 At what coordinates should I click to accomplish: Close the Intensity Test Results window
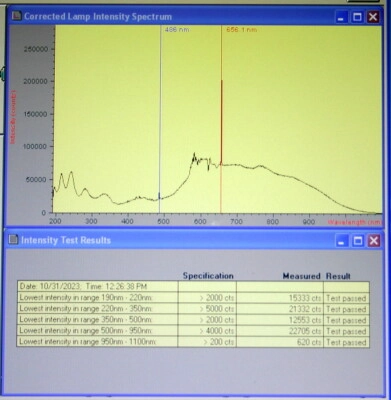pos(374,240)
